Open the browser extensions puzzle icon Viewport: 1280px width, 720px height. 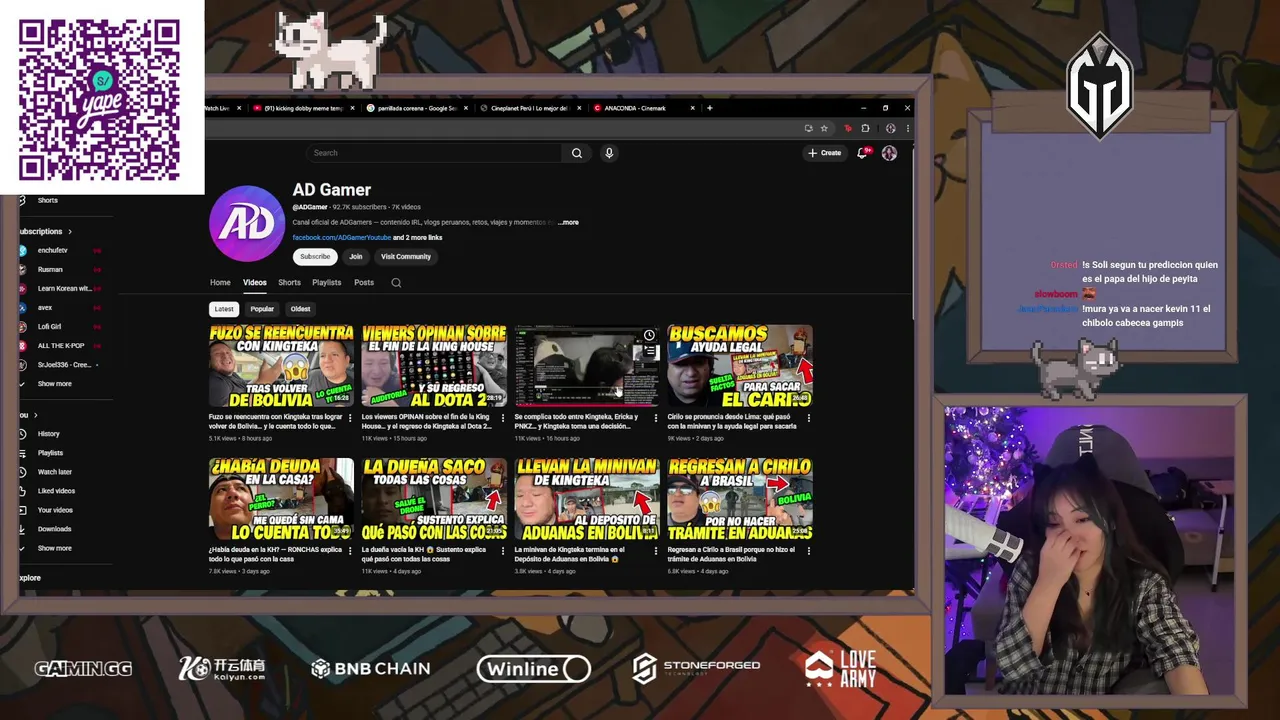pyautogui.click(x=865, y=128)
